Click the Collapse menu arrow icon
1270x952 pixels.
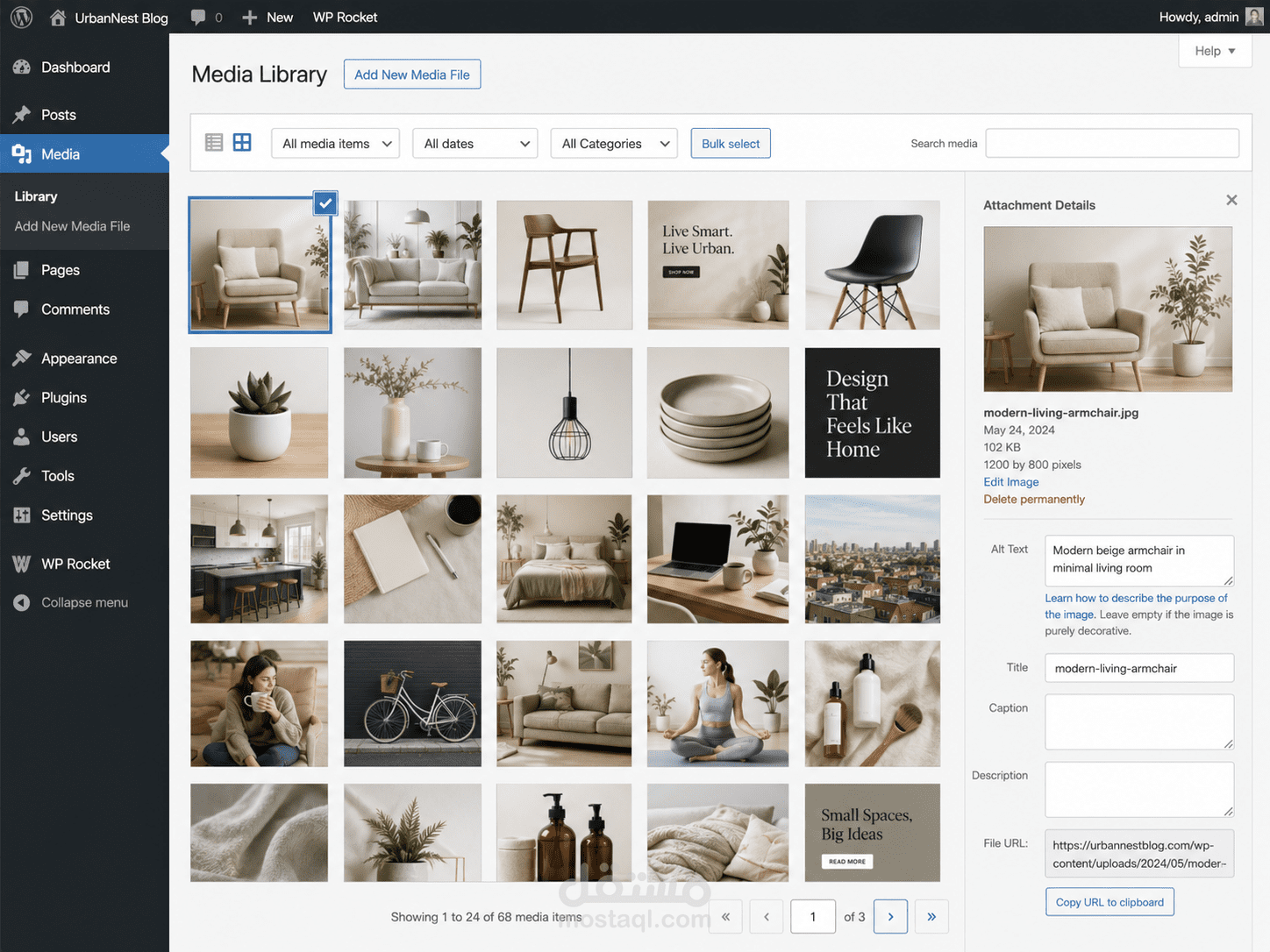pyautogui.click(x=22, y=602)
